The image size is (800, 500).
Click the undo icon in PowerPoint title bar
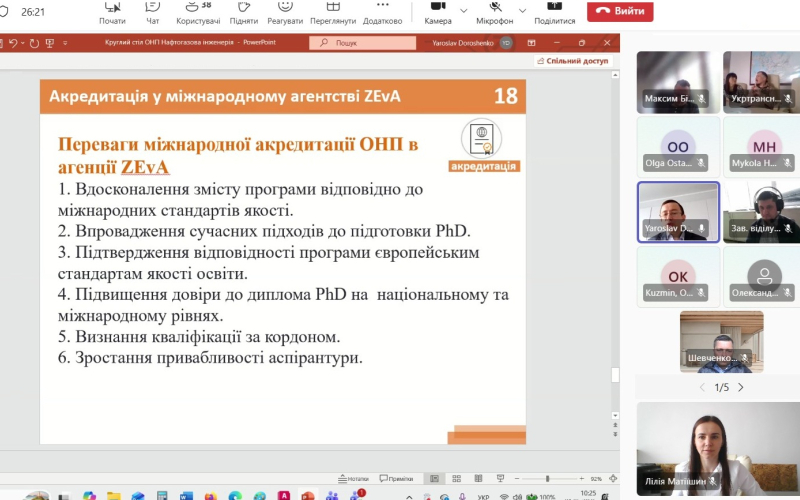pos(13,43)
